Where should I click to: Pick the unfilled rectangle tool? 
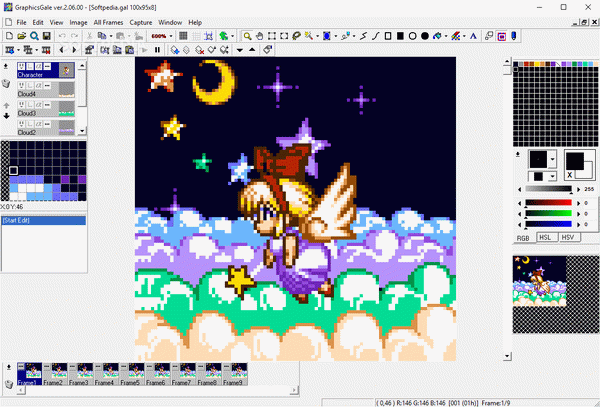[386, 36]
